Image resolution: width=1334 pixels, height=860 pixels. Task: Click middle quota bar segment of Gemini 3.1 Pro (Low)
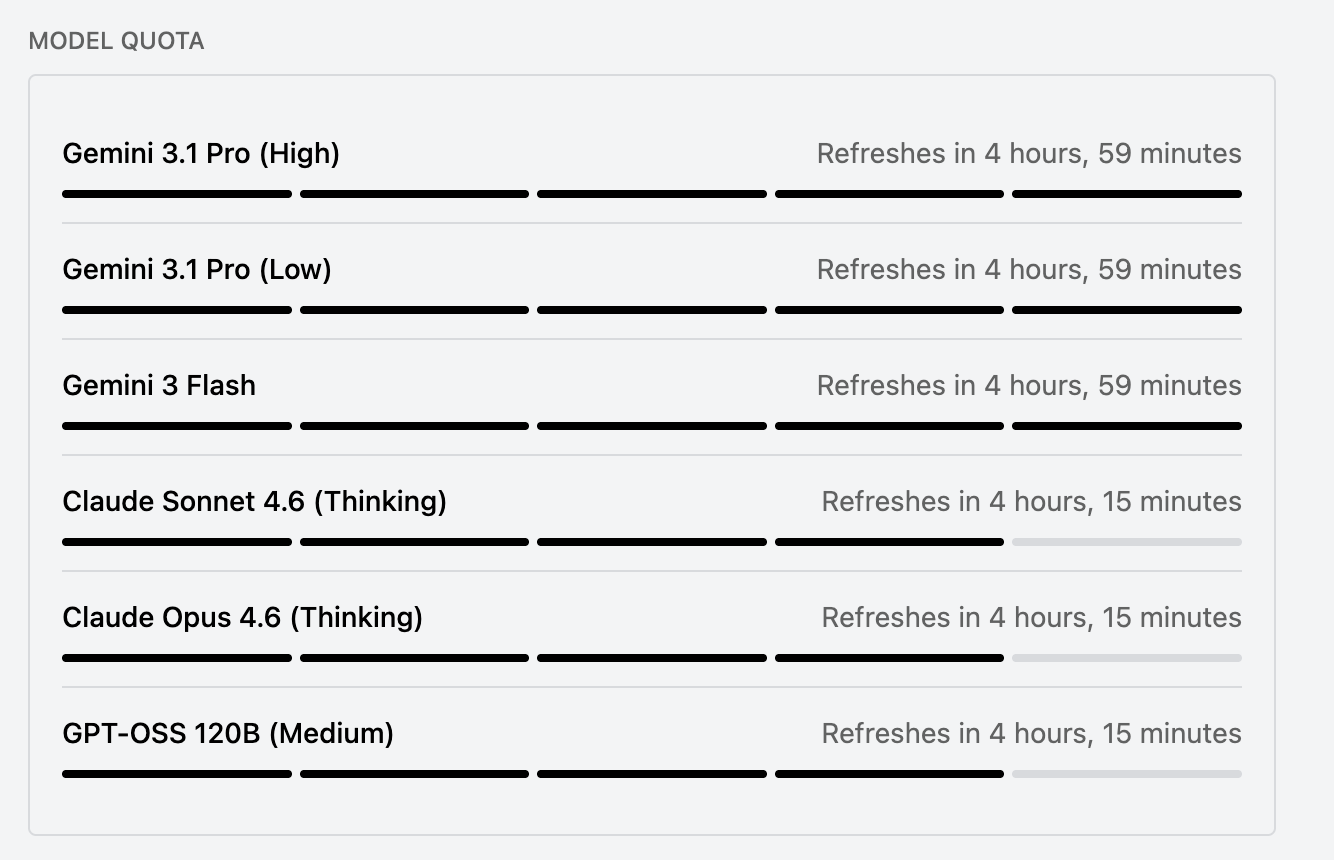(x=652, y=310)
